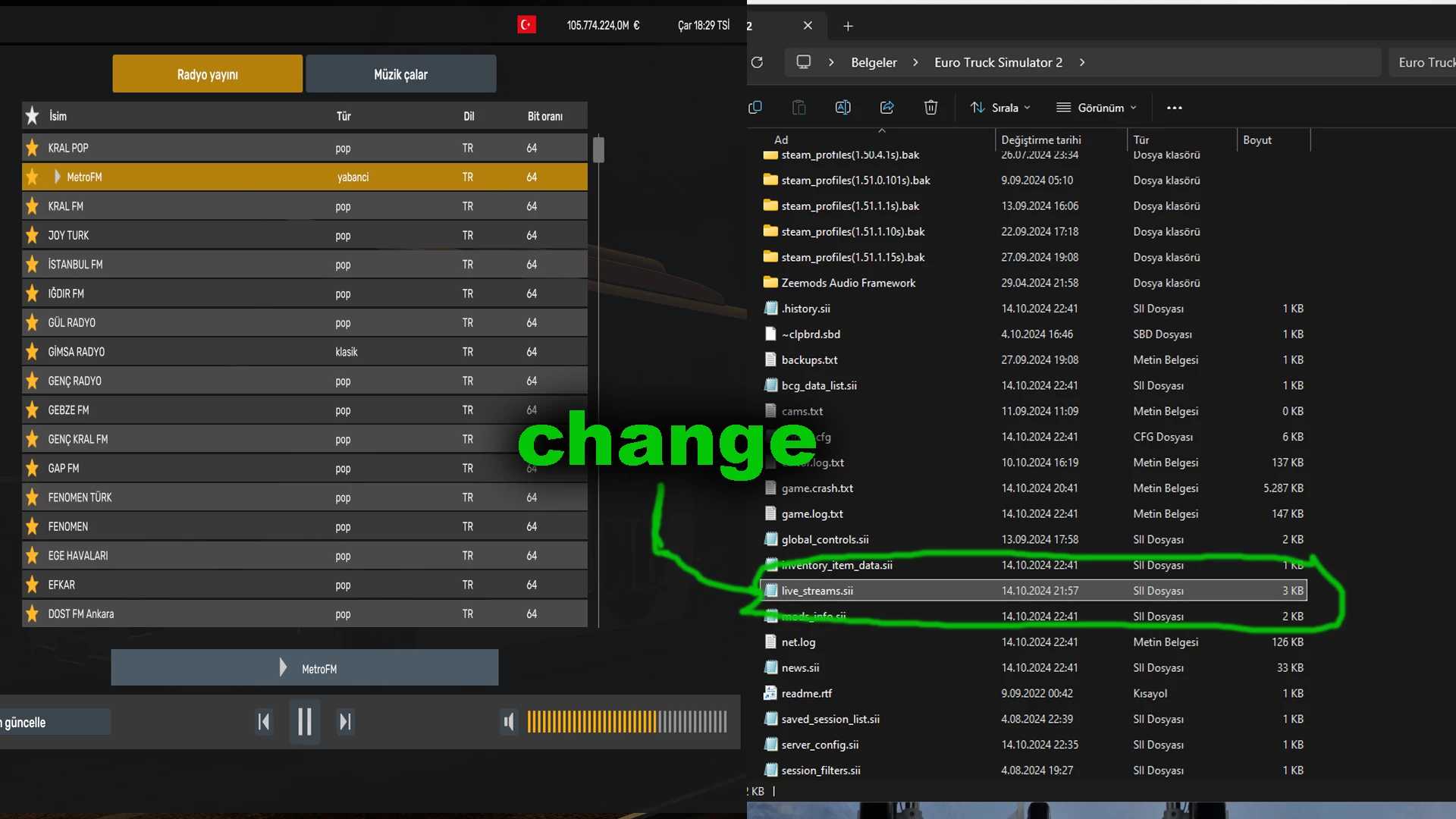This screenshot has width=1456, height=819.
Task: Select the game.crash.txt file icon
Action: [770, 488]
